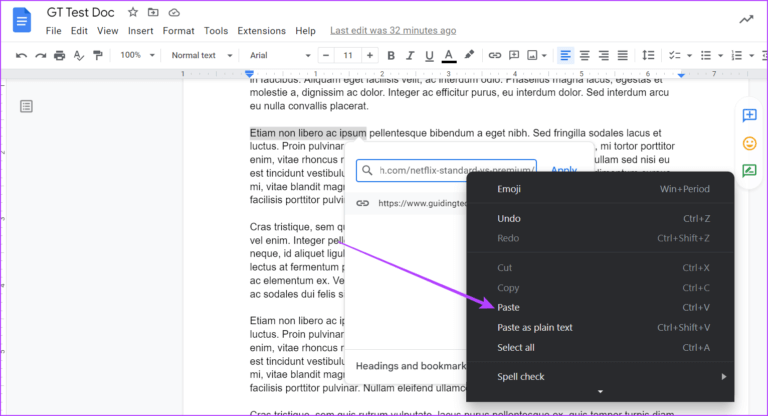Open the document outline icon
This screenshot has width=768, height=416.
coord(27,106)
